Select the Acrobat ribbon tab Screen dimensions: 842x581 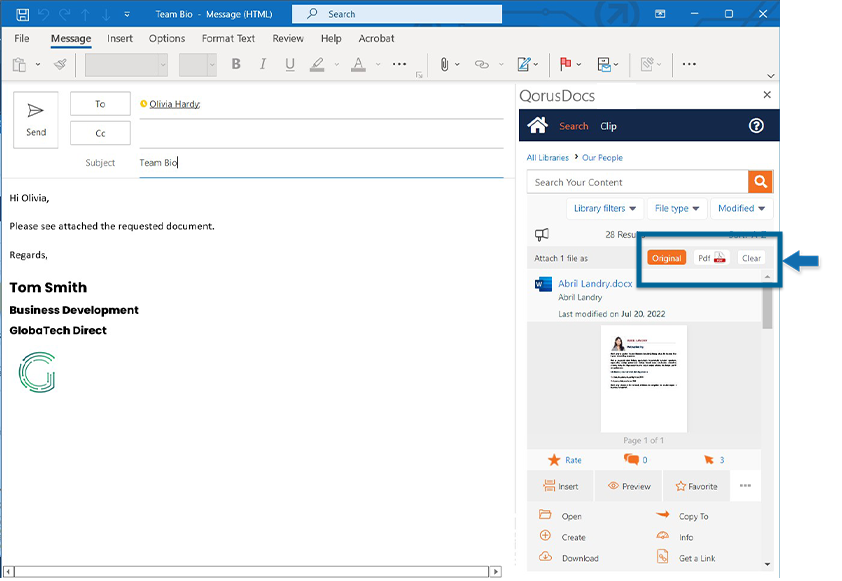click(376, 39)
